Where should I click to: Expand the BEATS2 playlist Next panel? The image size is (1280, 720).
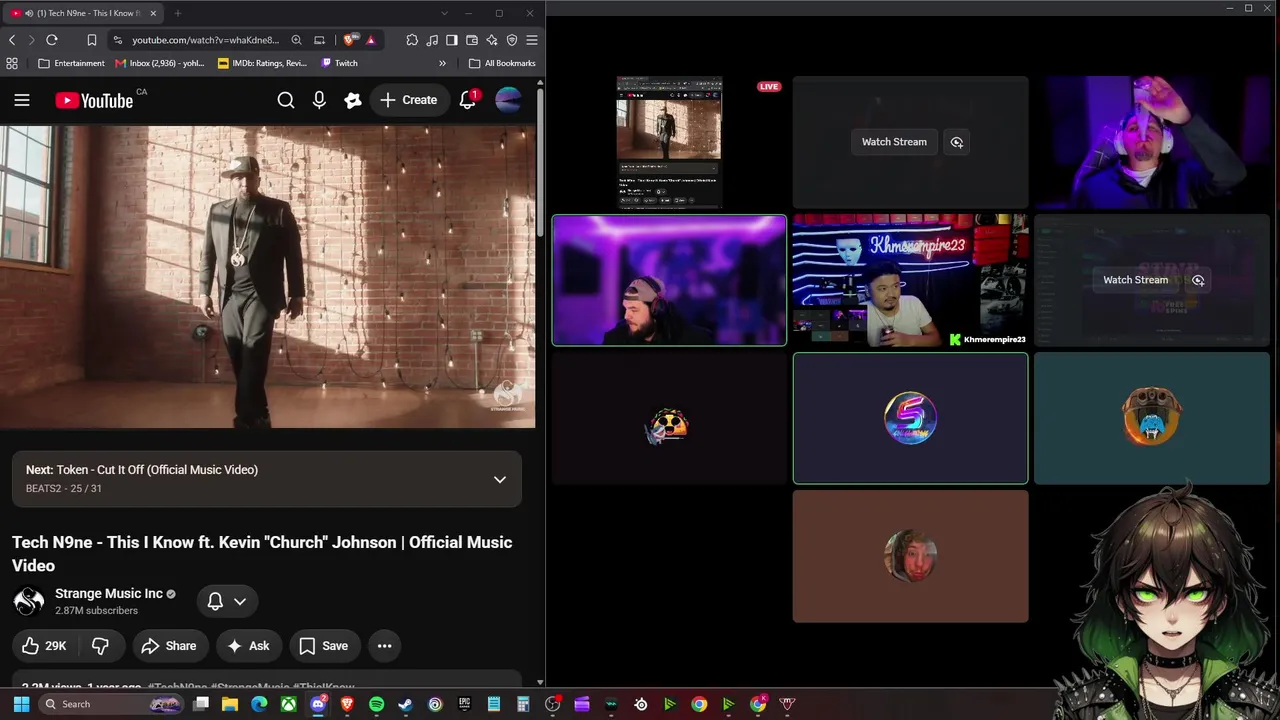(500, 479)
